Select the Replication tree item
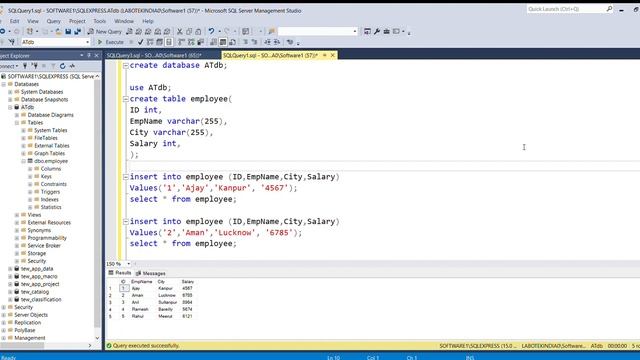The height and width of the screenshot is (360, 640). tap(28, 323)
